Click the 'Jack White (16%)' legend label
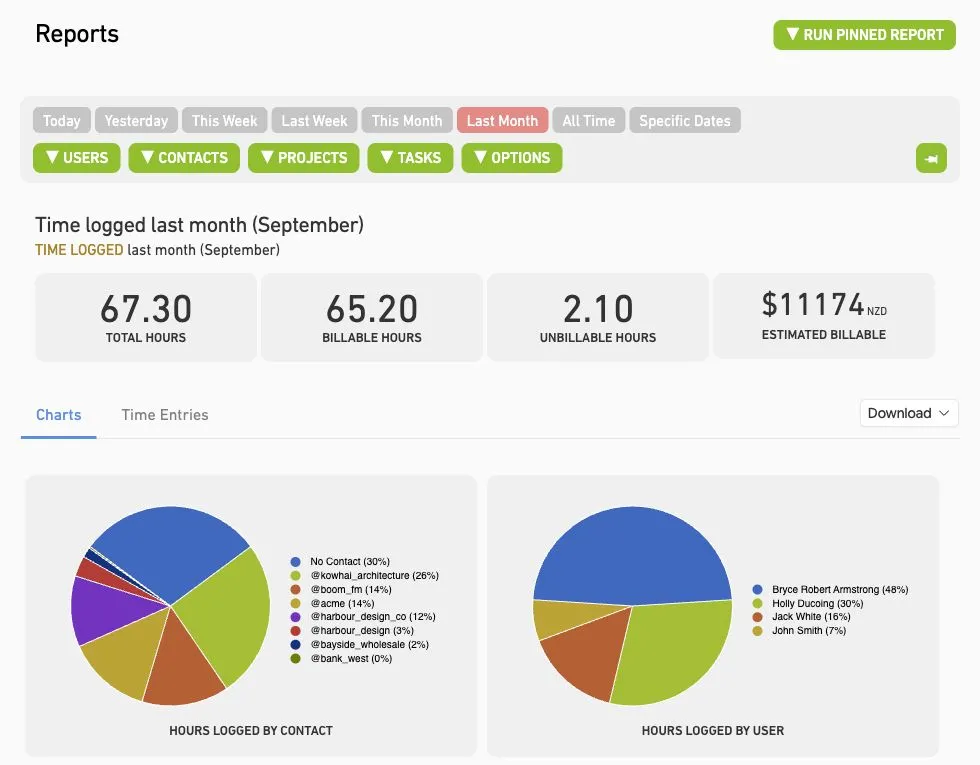Viewport: 980px width, 765px height. 811,617
